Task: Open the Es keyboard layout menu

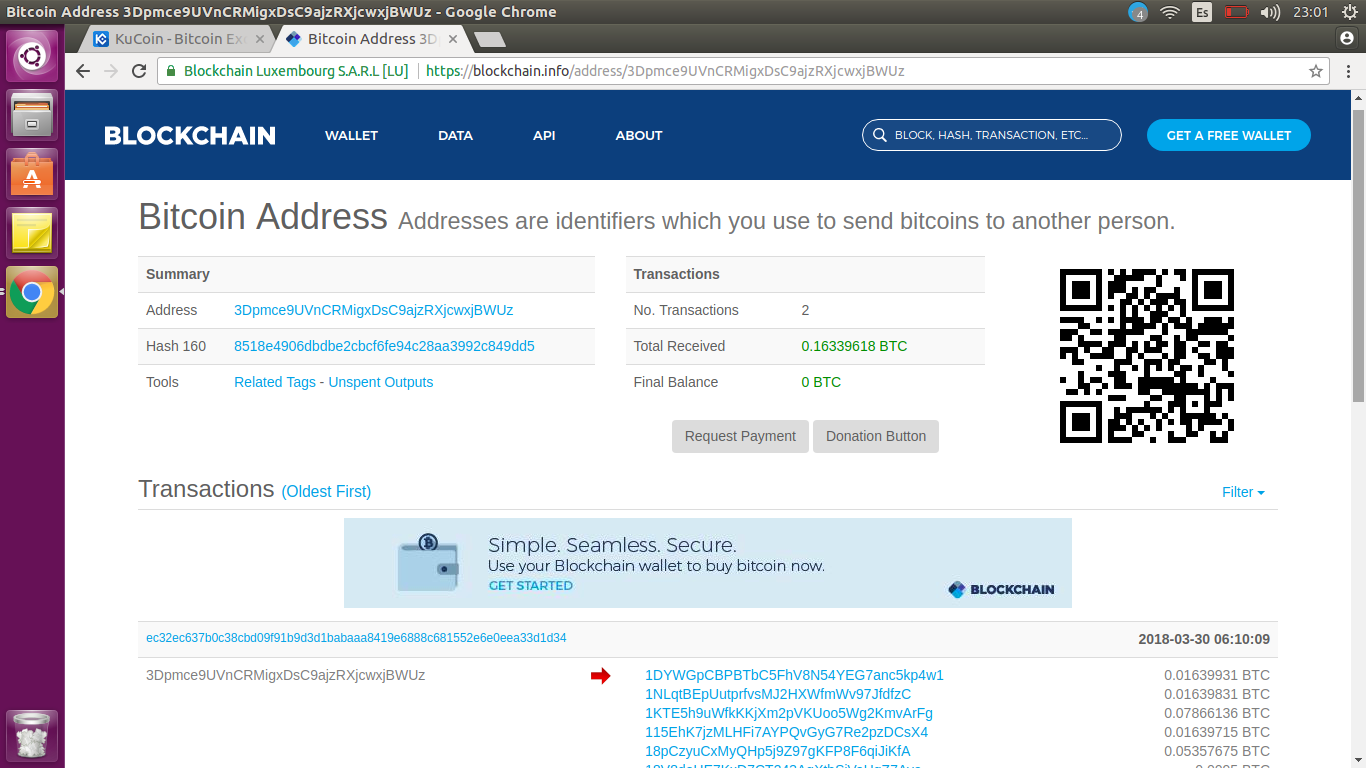Action: tap(1202, 12)
